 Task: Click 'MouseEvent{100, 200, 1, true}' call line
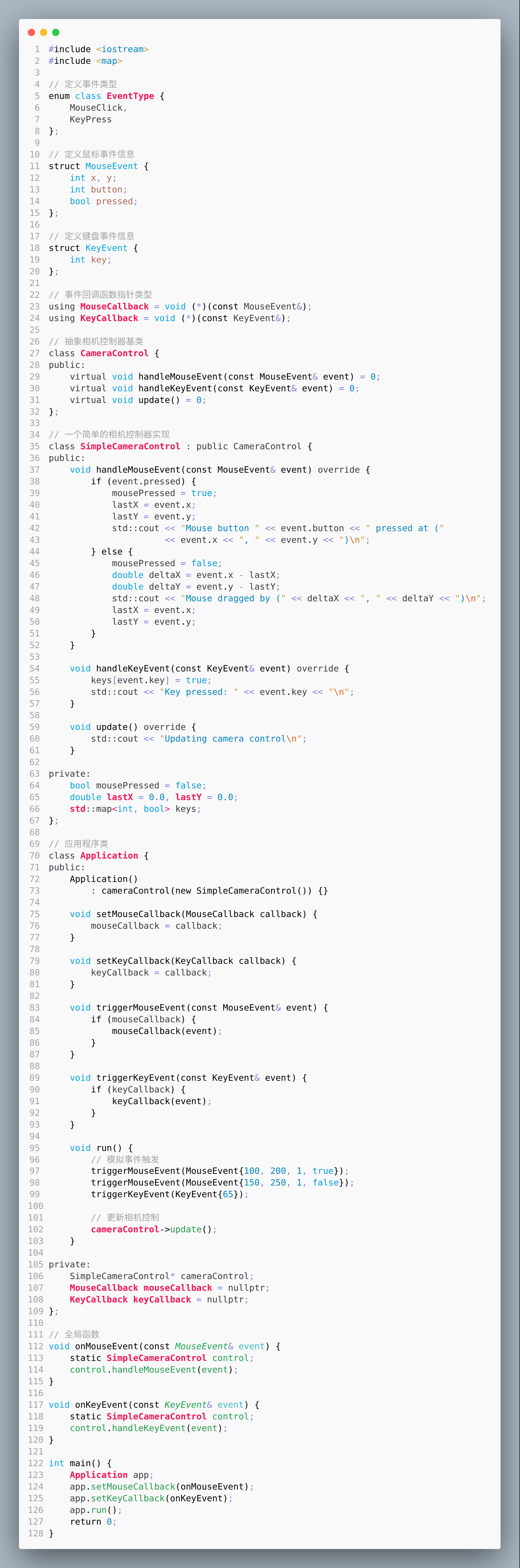click(220, 1171)
